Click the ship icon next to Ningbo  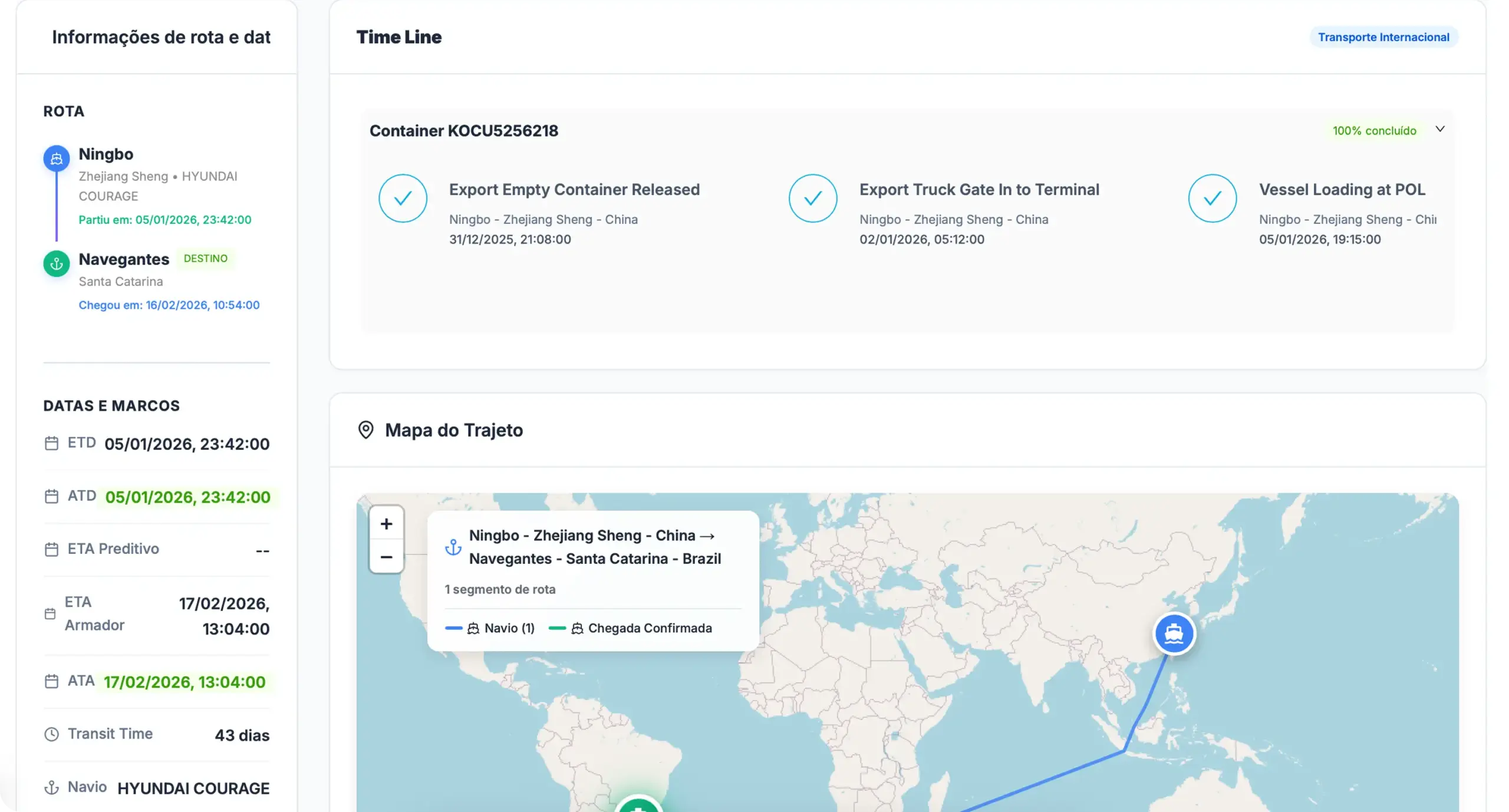(x=56, y=158)
